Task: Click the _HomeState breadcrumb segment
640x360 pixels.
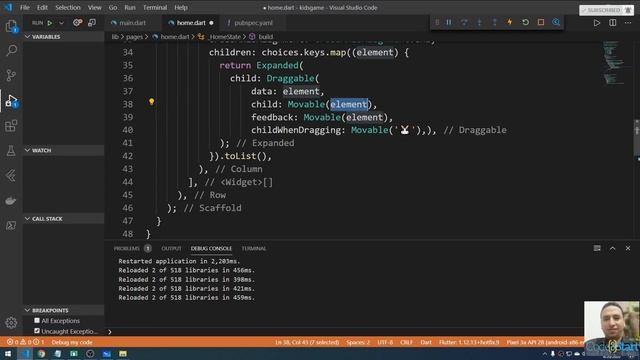Action: (x=225, y=37)
